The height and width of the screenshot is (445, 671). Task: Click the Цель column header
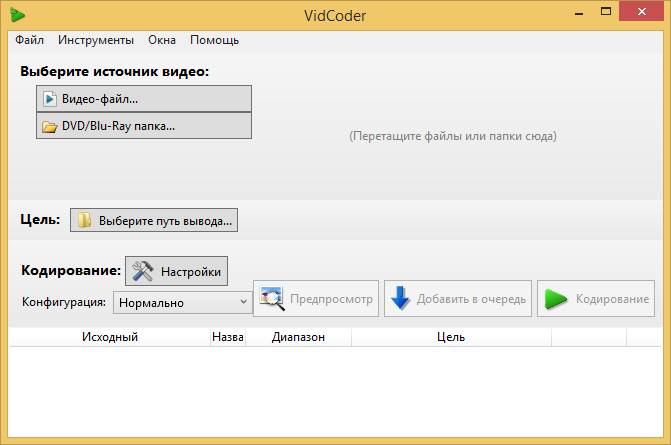[450, 337]
